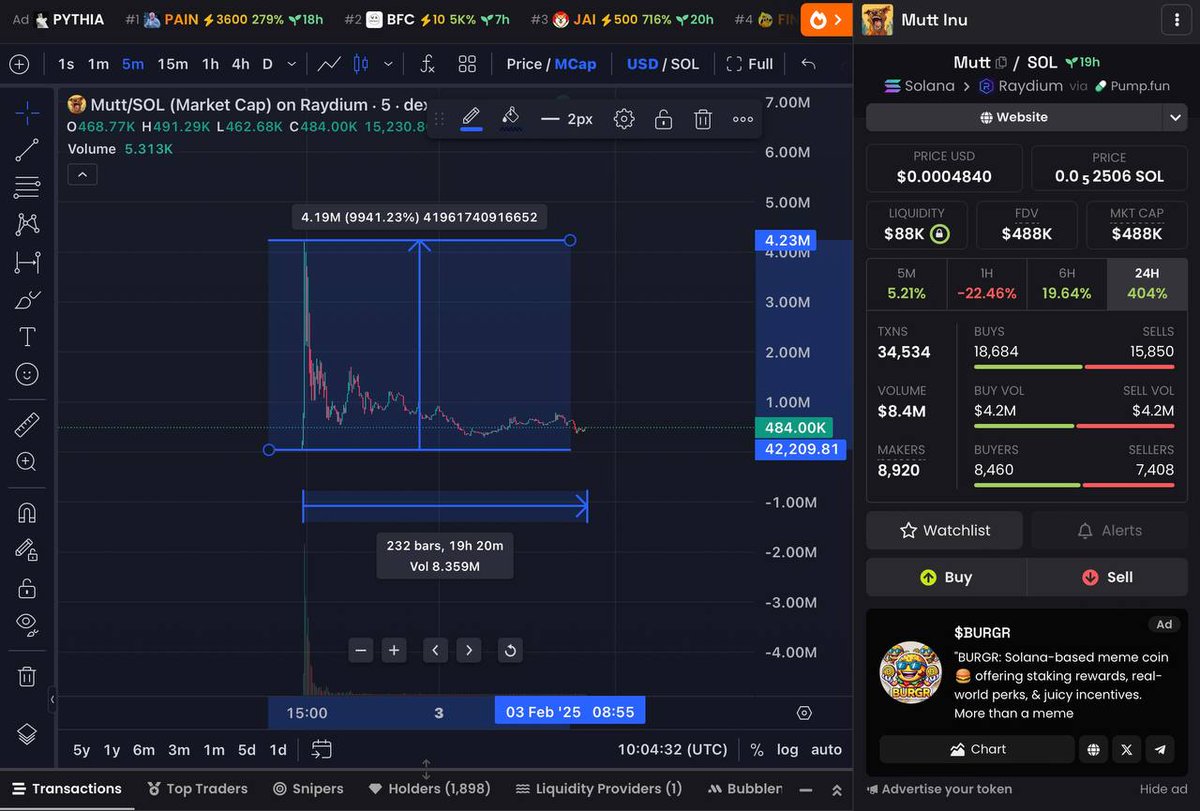Open the Fibonacci retracement tools
The height and width of the screenshot is (811, 1200).
point(27,187)
